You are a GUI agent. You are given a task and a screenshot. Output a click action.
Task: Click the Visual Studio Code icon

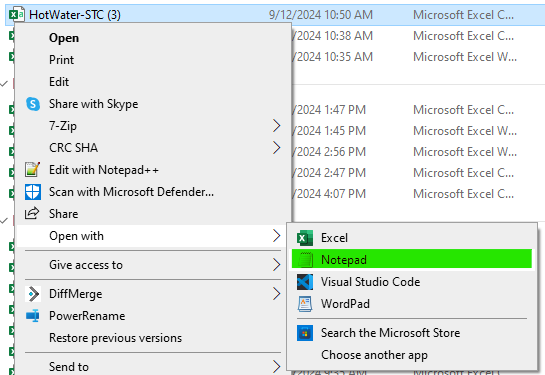(305, 282)
